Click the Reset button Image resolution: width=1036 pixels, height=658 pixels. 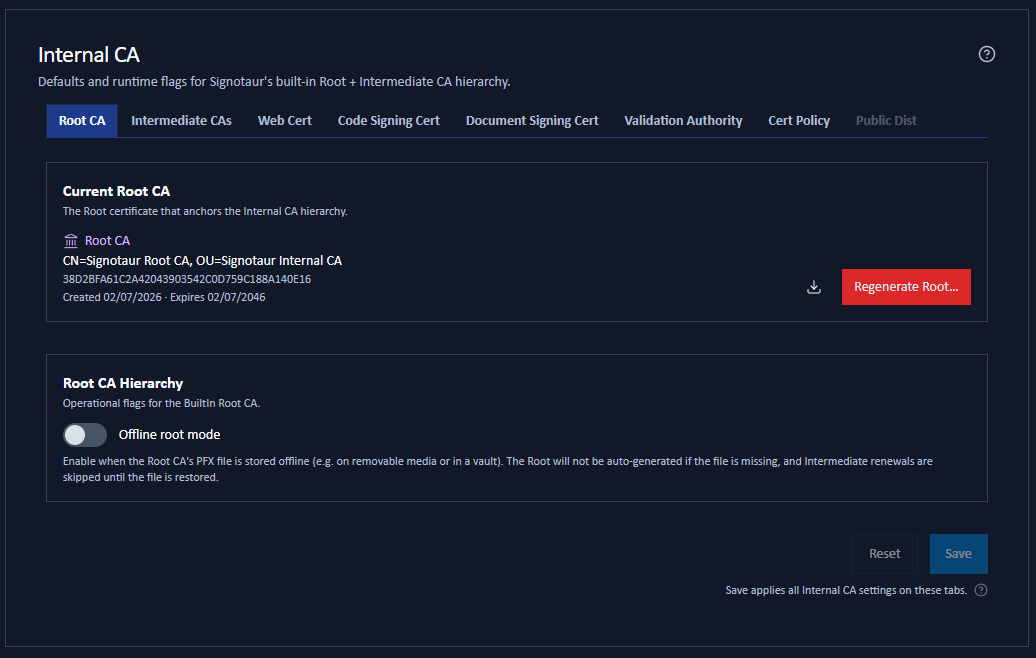[885, 554]
